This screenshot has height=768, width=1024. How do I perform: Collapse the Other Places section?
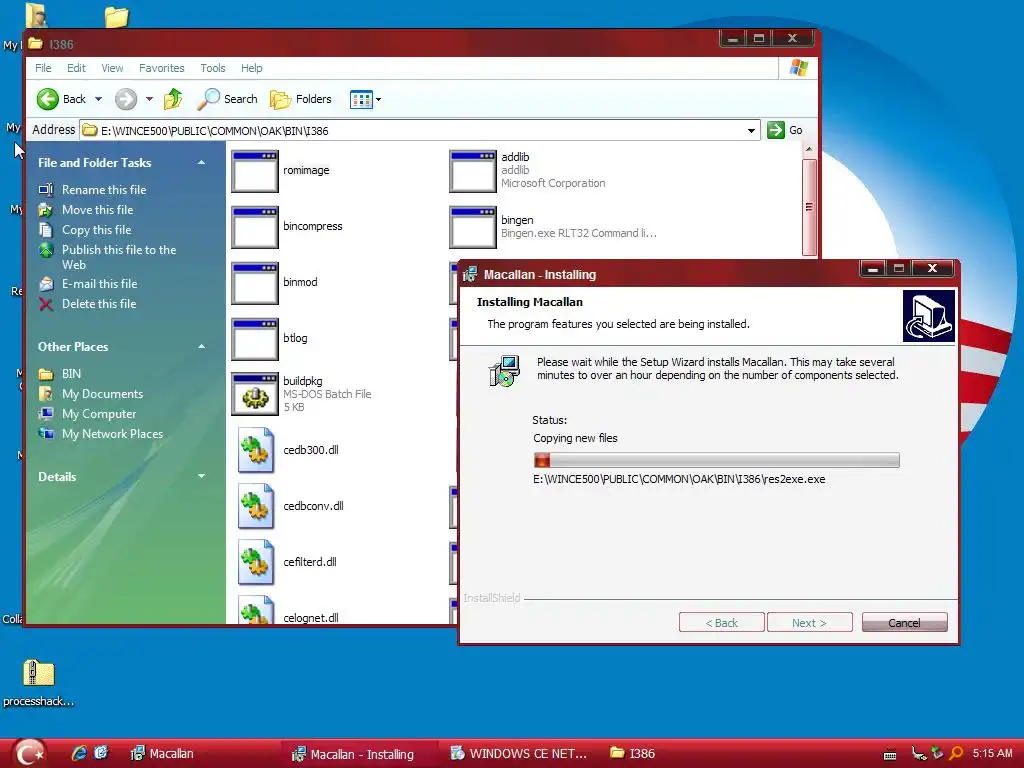[201, 347]
